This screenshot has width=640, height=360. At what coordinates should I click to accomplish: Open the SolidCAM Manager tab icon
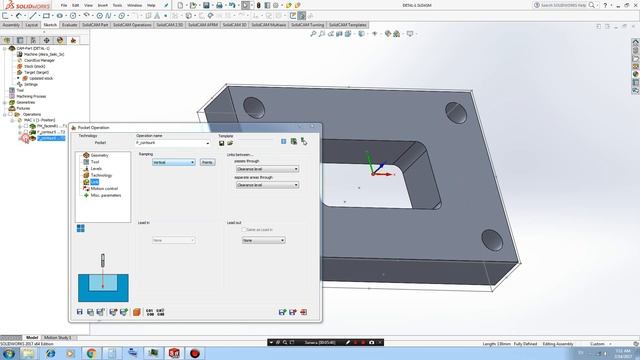click(x=73, y=40)
